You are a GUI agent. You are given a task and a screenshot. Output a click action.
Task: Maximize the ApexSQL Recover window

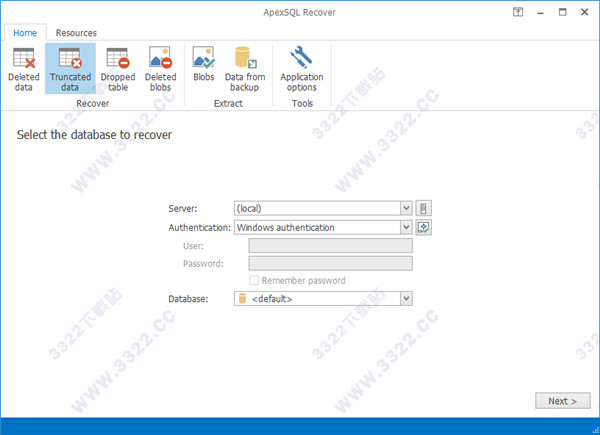pos(562,12)
